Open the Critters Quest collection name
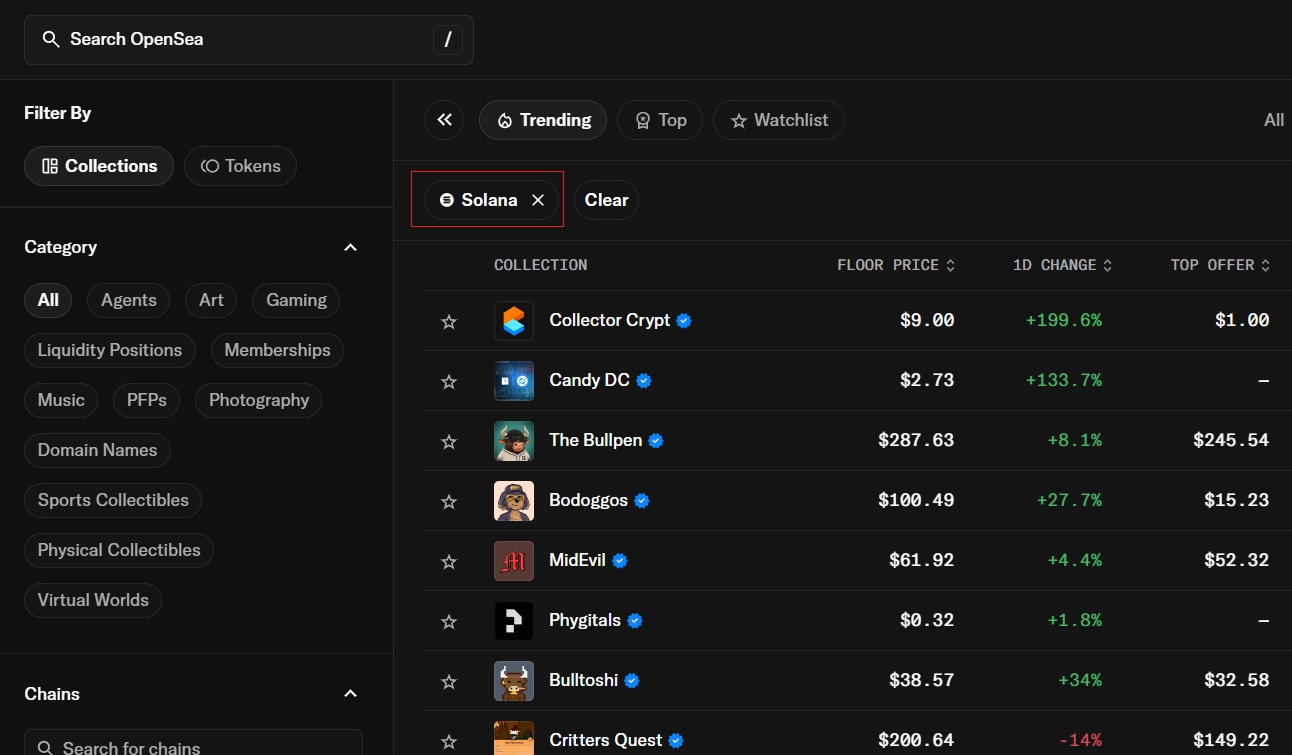1292x755 pixels. coord(606,741)
